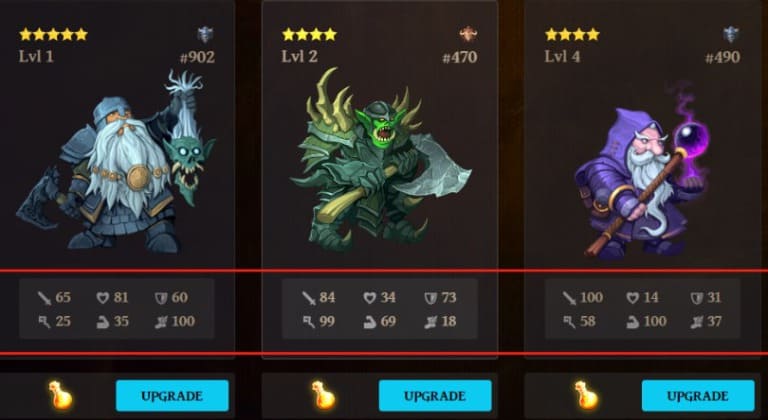Image resolution: width=768 pixels, height=420 pixels.
Task: Click the heart health stat 34 on orc card
Action: point(379,297)
